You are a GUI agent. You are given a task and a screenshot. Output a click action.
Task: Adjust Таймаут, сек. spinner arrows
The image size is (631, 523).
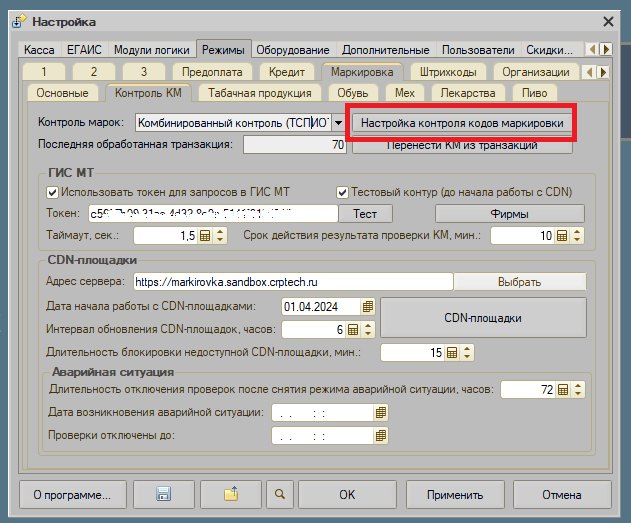[x=220, y=236]
